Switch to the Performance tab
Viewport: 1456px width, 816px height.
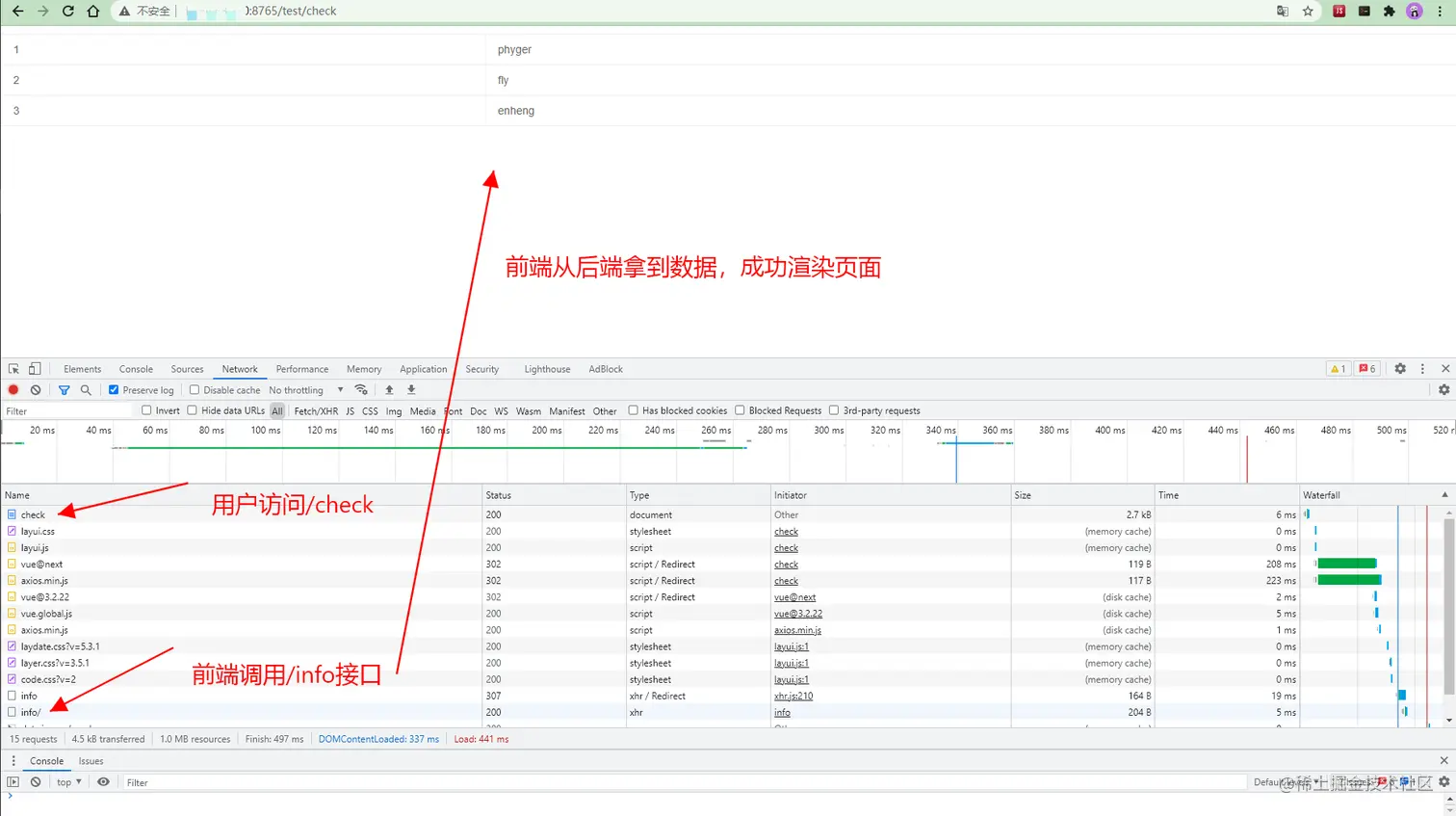(302, 369)
